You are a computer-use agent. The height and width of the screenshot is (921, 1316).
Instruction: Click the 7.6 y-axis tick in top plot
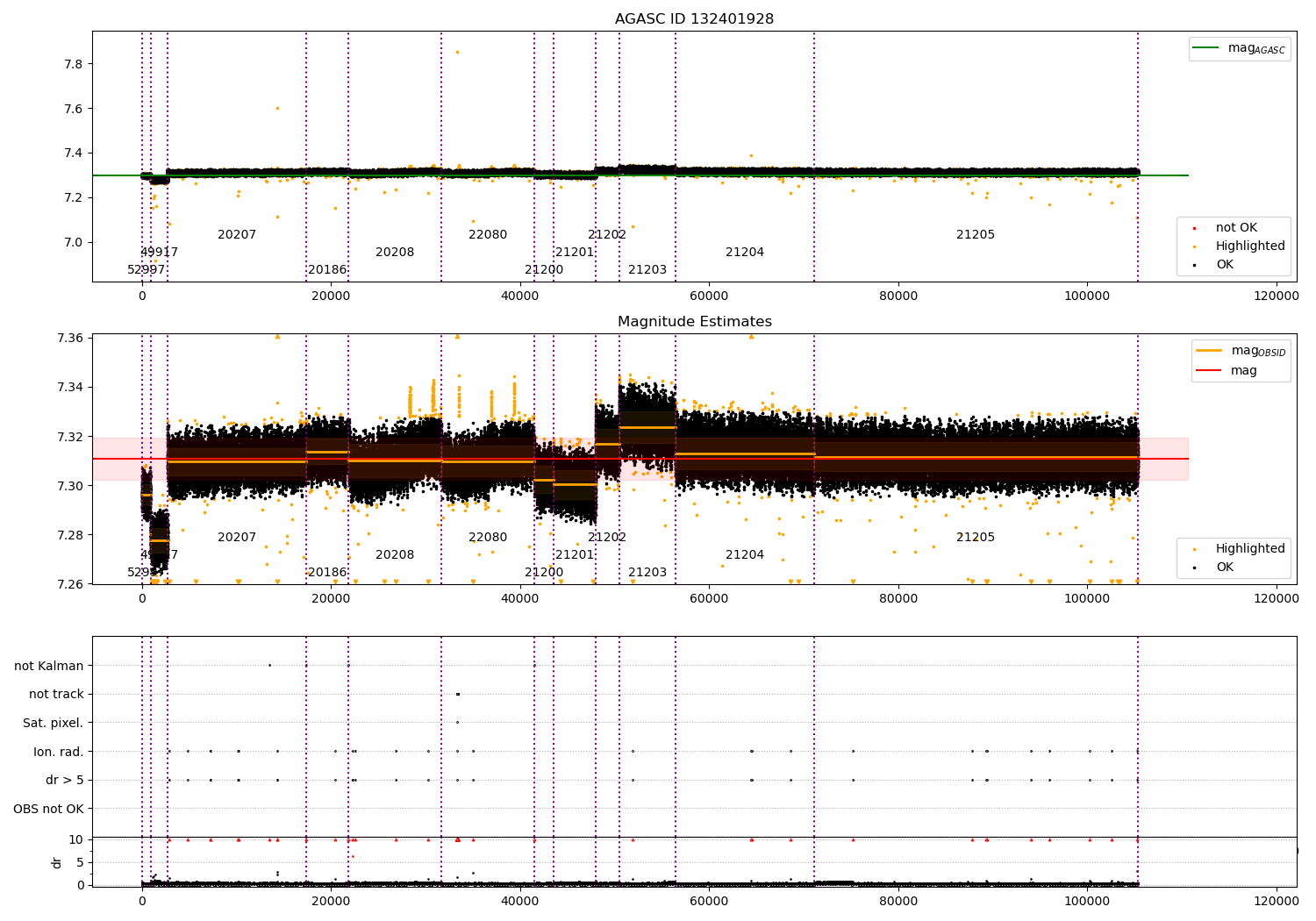[74, 110]
